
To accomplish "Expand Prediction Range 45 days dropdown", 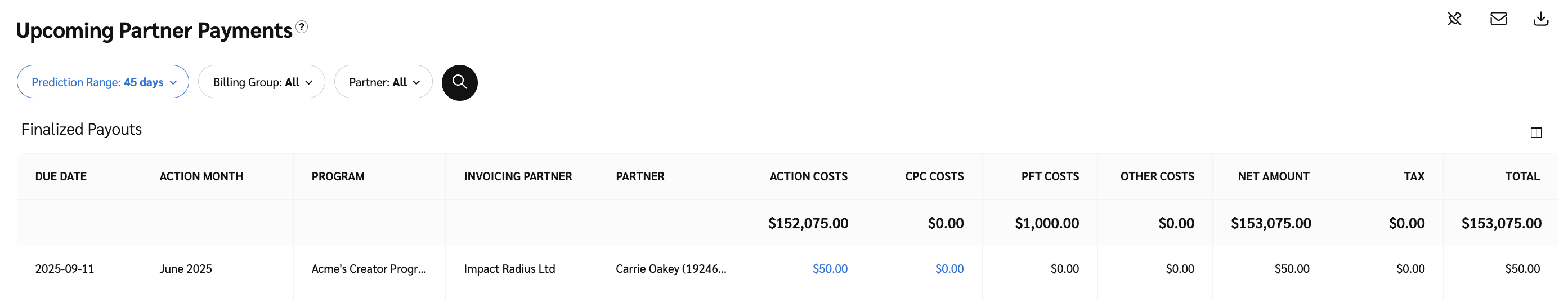I will pos(103,82).
